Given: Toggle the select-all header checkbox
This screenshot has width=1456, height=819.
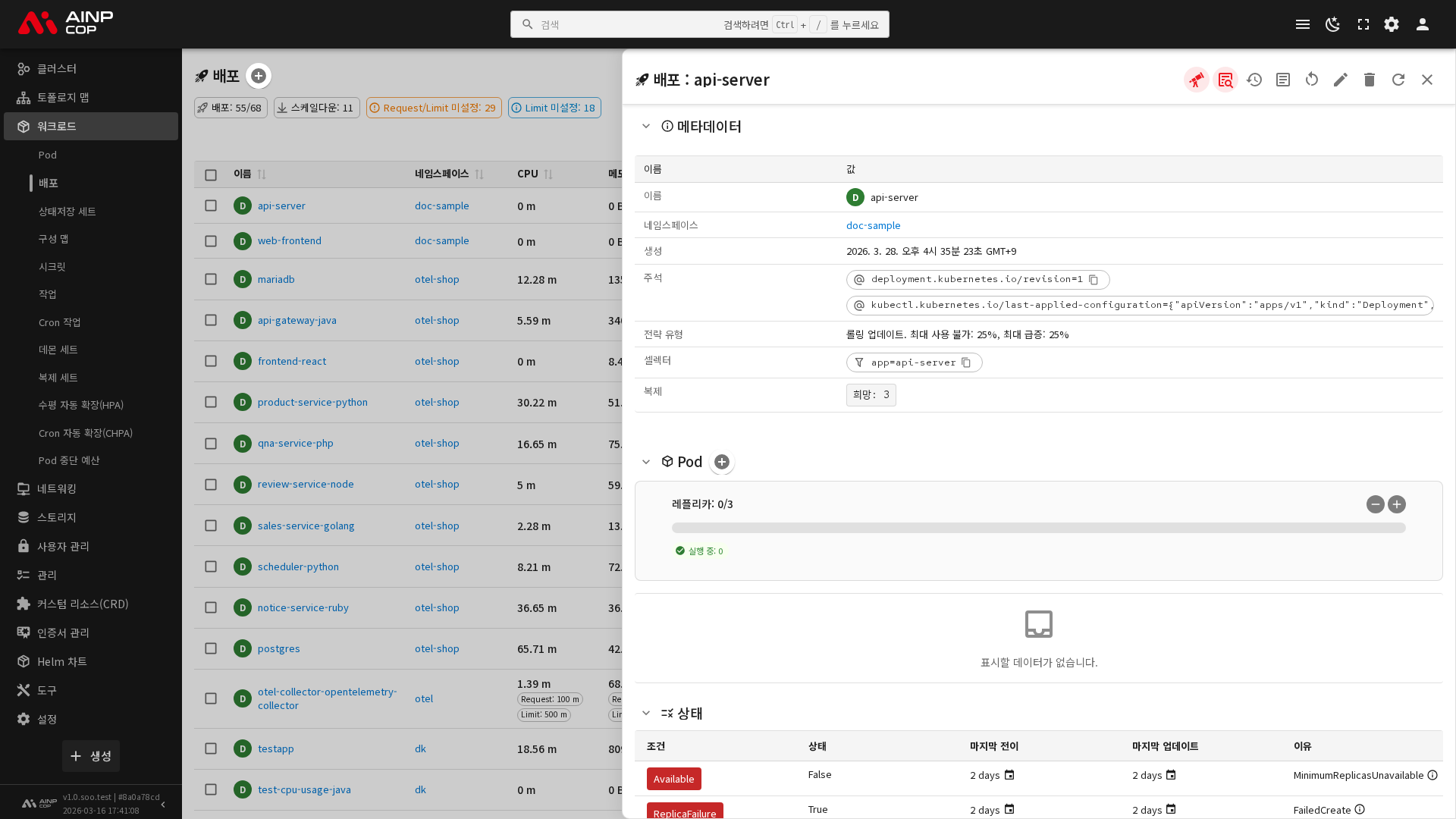Looking at the screenshot, I should pos(211,174).
